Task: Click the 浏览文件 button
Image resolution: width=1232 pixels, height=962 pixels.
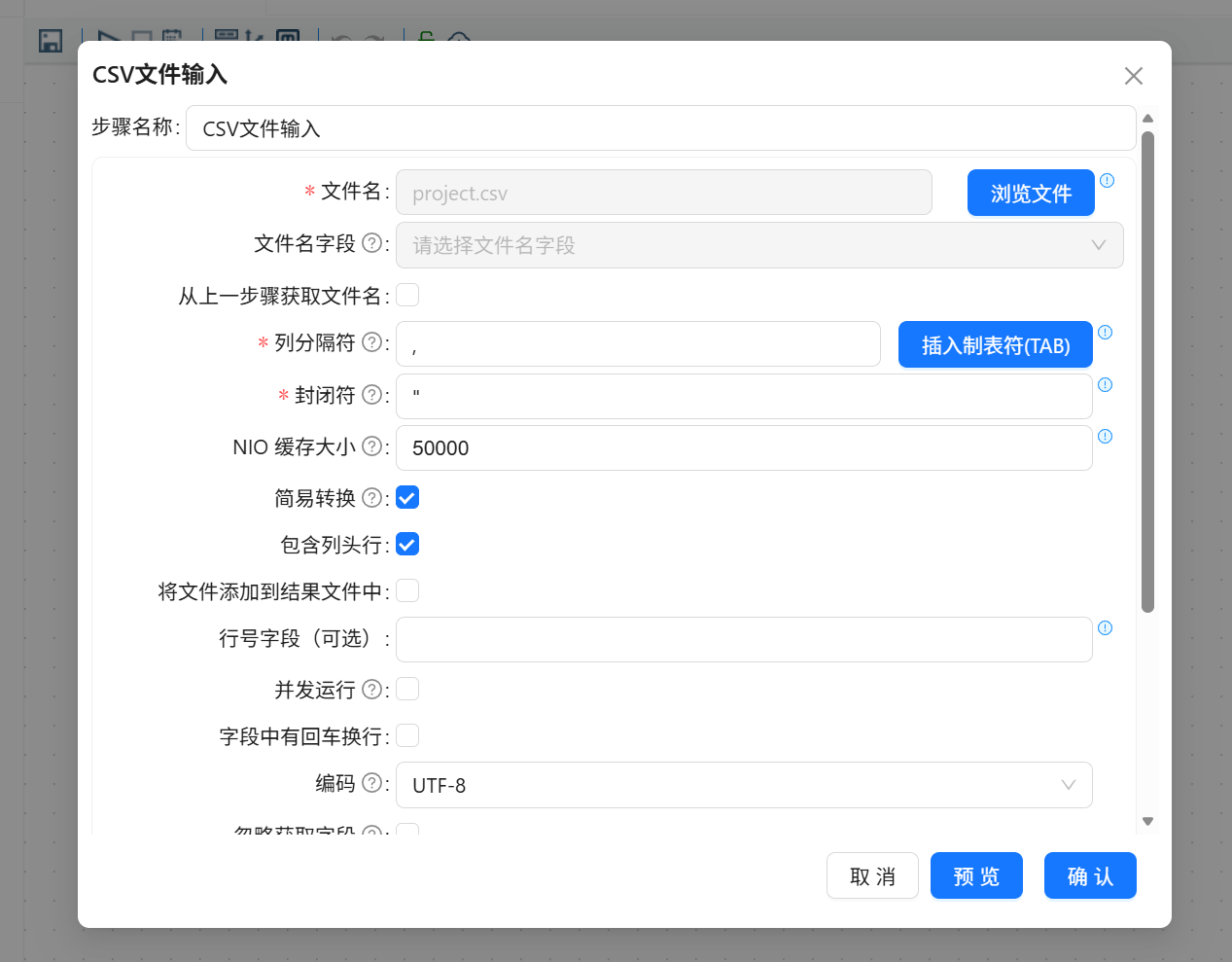Action: point(1031,193)
